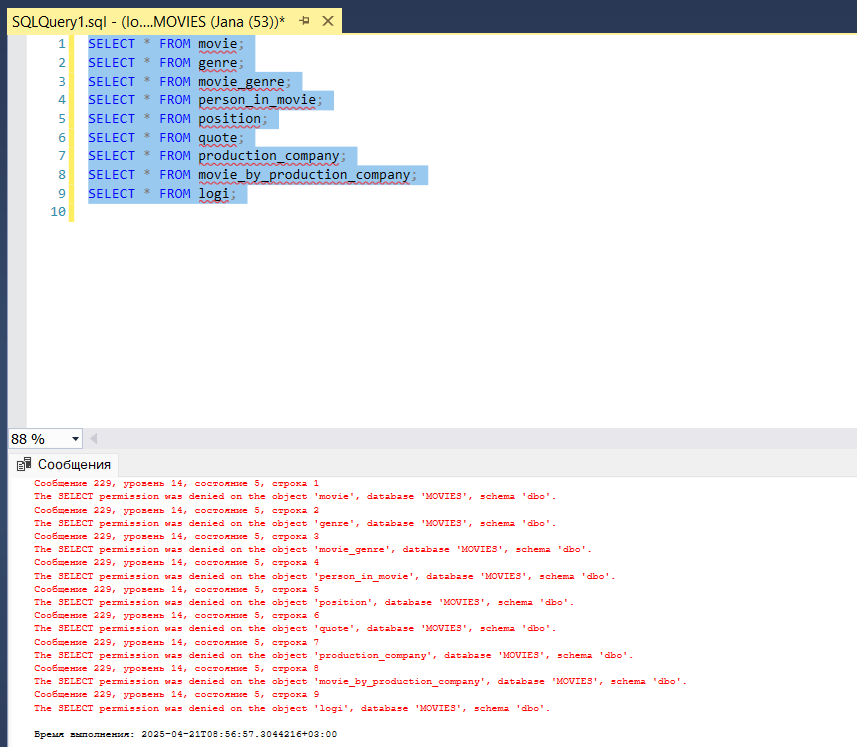Close the SQLQuery1.sql query tab

click(x=328, y=21)
